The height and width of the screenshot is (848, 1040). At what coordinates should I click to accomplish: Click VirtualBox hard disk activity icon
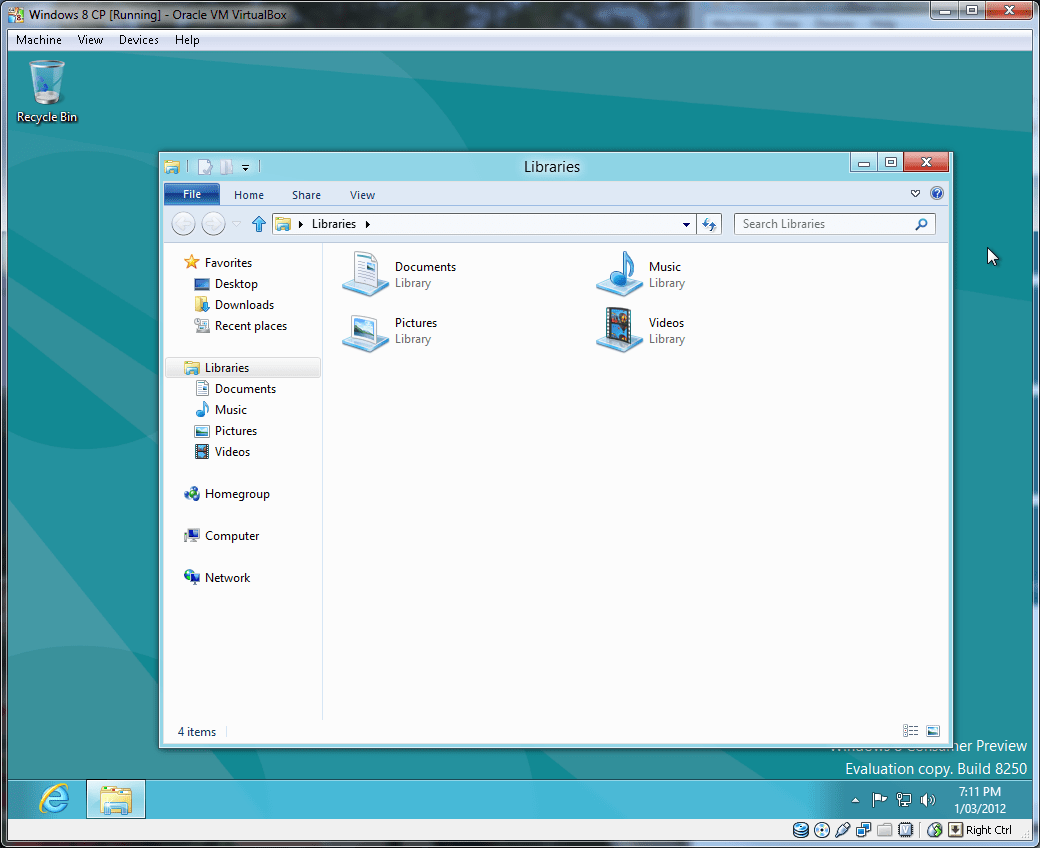[801, 829]
